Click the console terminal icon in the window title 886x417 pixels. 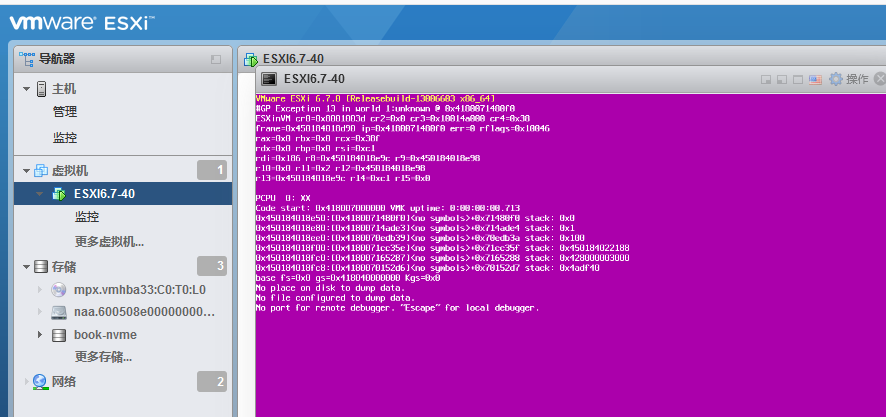[271, 79]
